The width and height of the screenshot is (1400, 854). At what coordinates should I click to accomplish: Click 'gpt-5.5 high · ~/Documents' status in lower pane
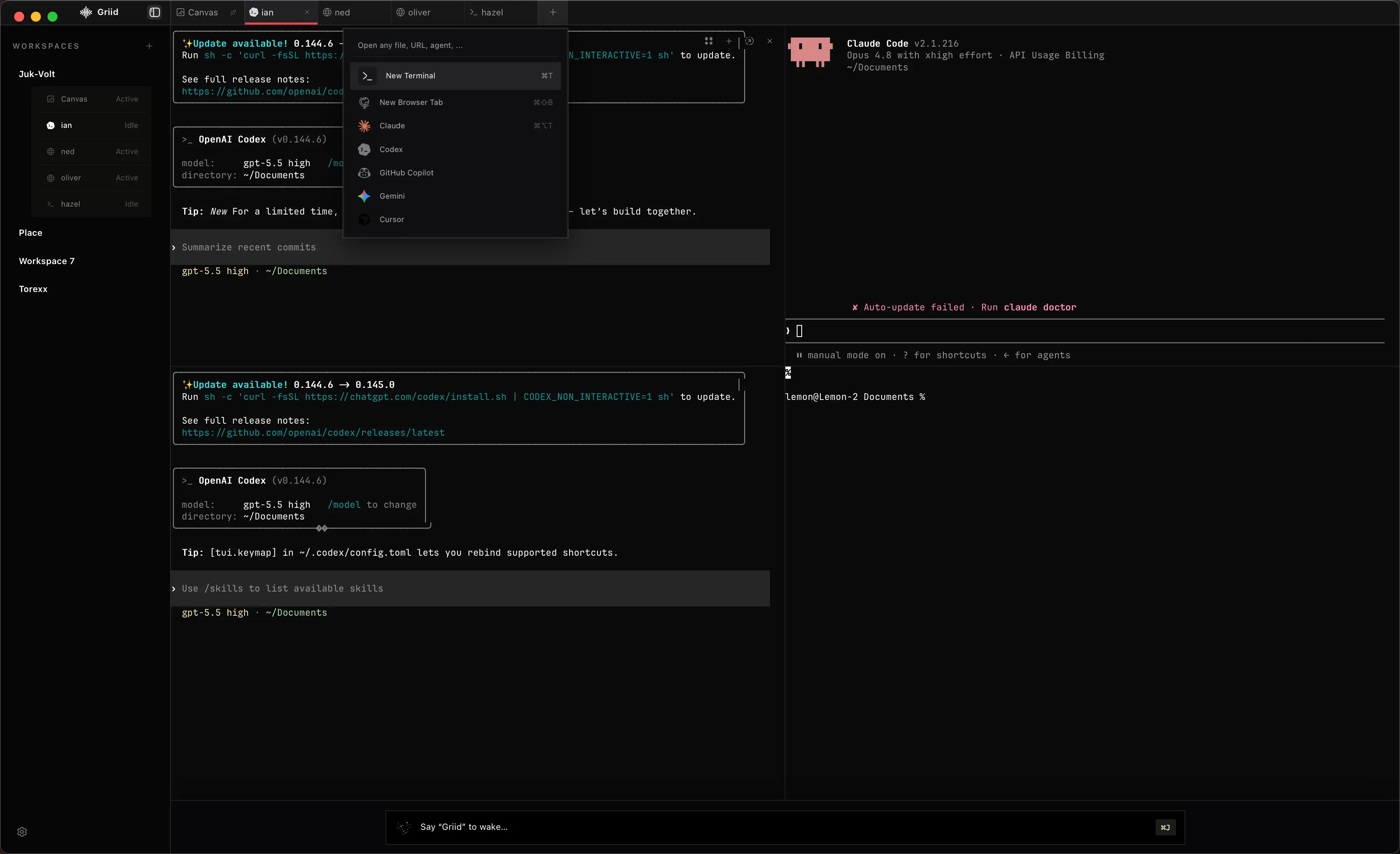[255, 612]
